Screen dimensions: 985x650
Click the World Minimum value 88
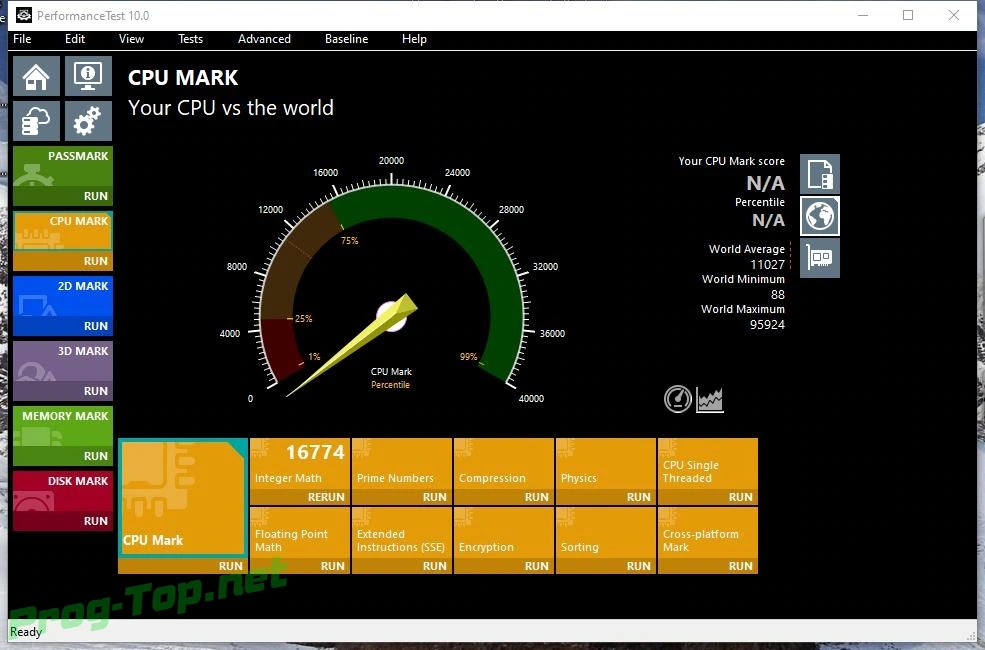[x=778, y=295]
